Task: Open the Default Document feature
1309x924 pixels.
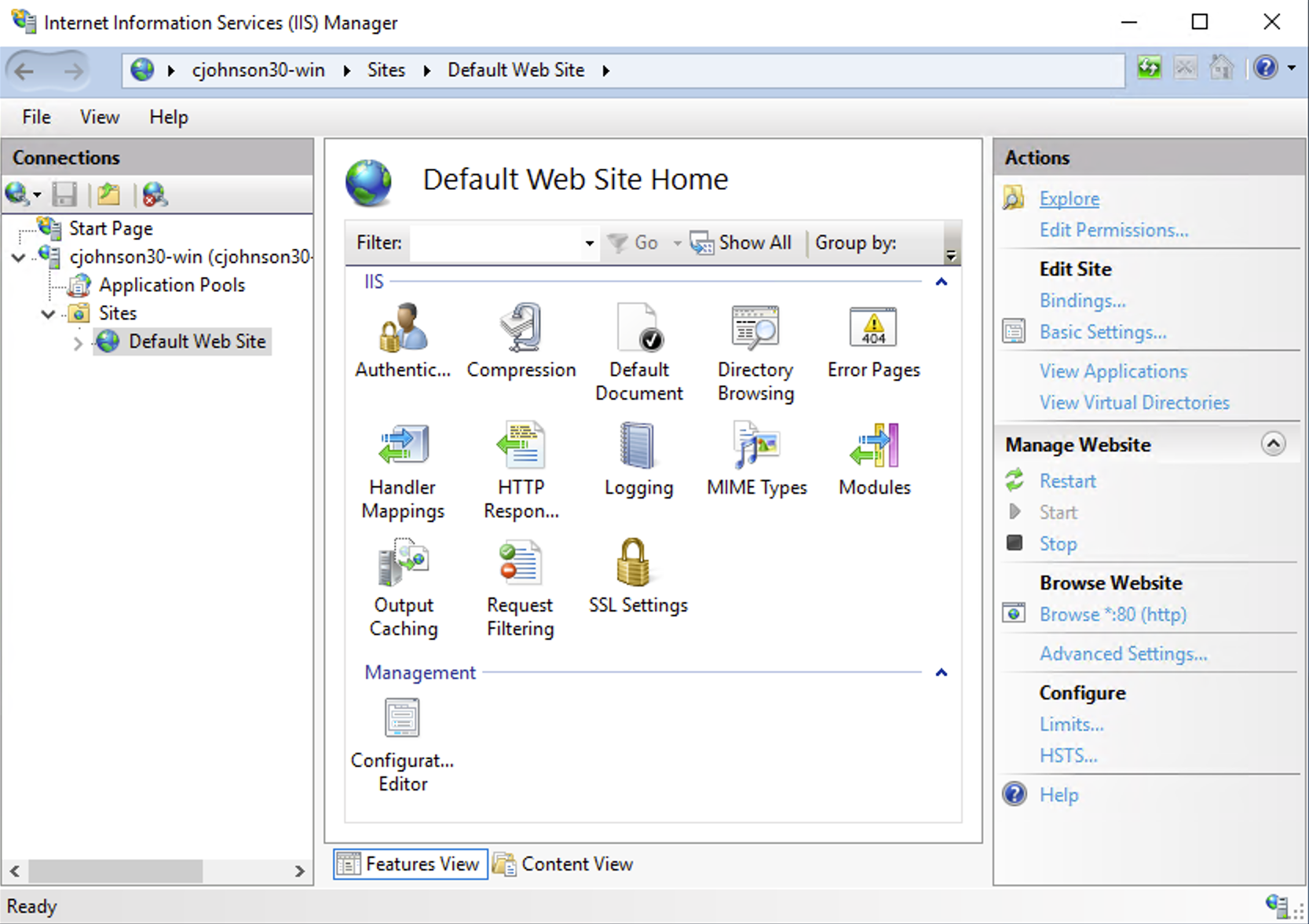Action: (638, 352)
